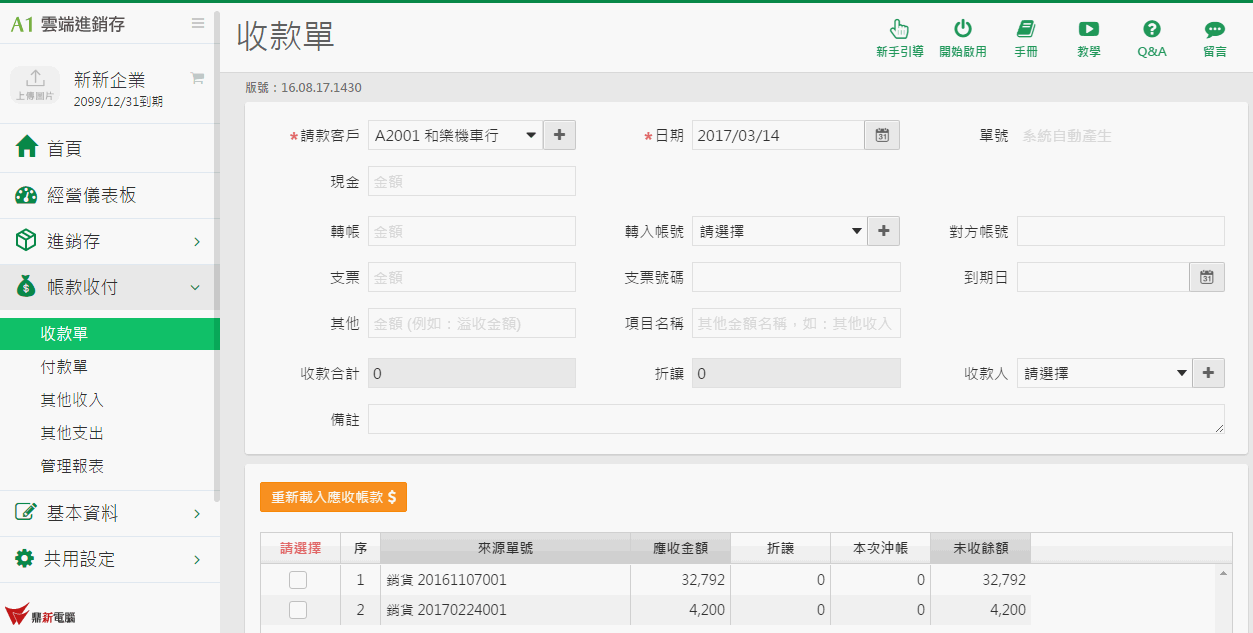
Task: Click the 鼎新電腦 logo
Action: click(41, 615)
